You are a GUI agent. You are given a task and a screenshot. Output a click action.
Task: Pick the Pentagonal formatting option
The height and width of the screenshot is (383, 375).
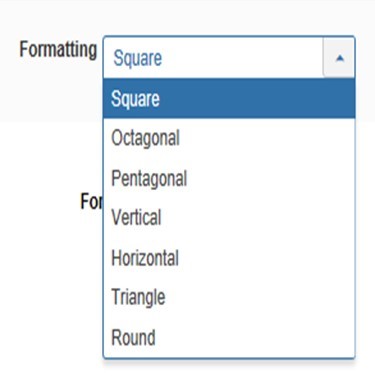[229, 178]
